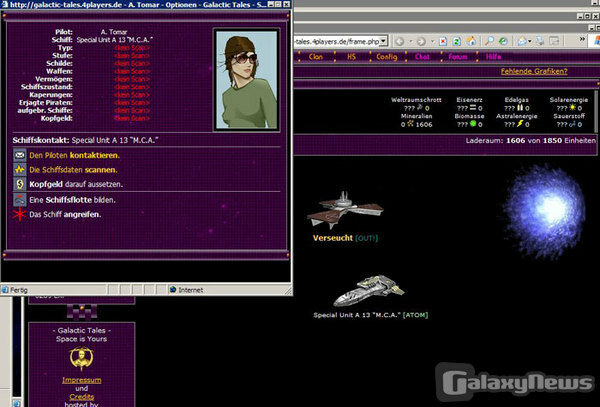The width and height of the screenshot is (600, 407).
Task: Click the Internet zone globe icon
Action: click(173, 290)
